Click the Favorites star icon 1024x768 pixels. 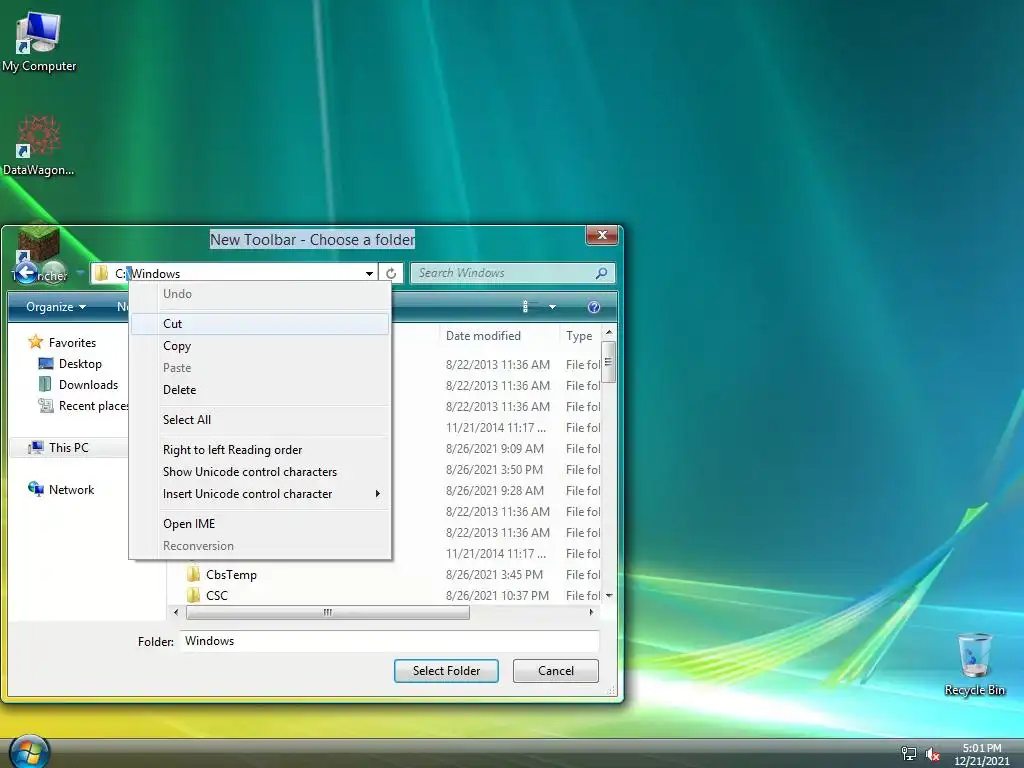pyautogui.click(x=35, y=342)
